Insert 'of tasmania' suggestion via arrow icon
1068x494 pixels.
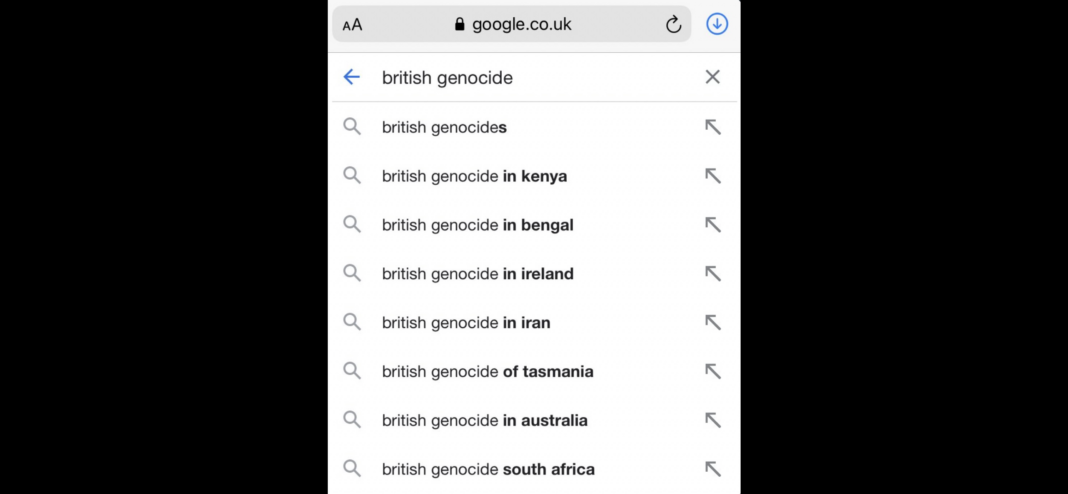(712, 371)
